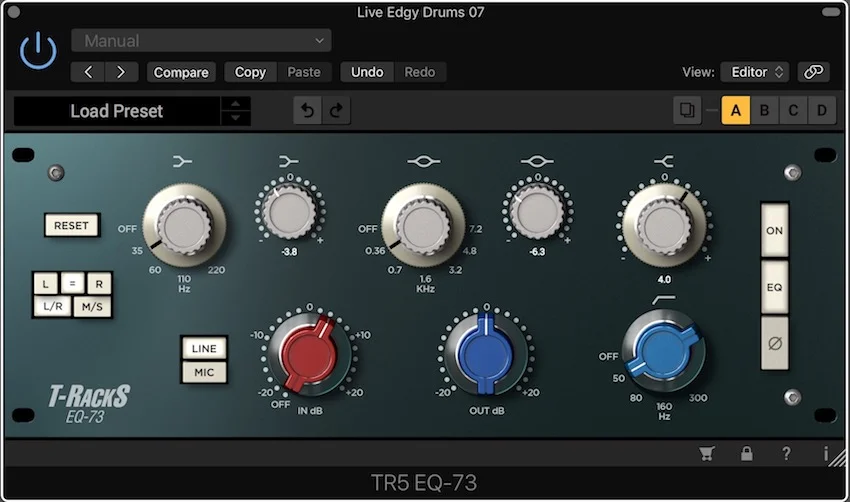Select L channel button
This screenshot has height=502, width=850.
click(x=46, y=284)
